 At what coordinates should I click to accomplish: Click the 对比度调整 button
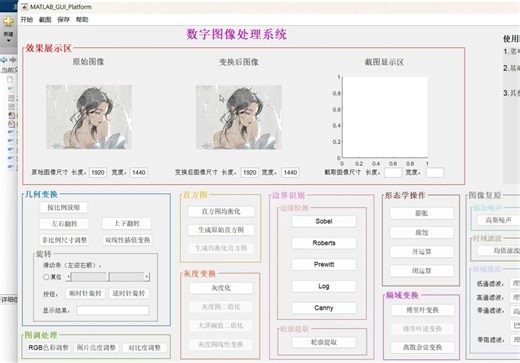click(x=144, y=348)
